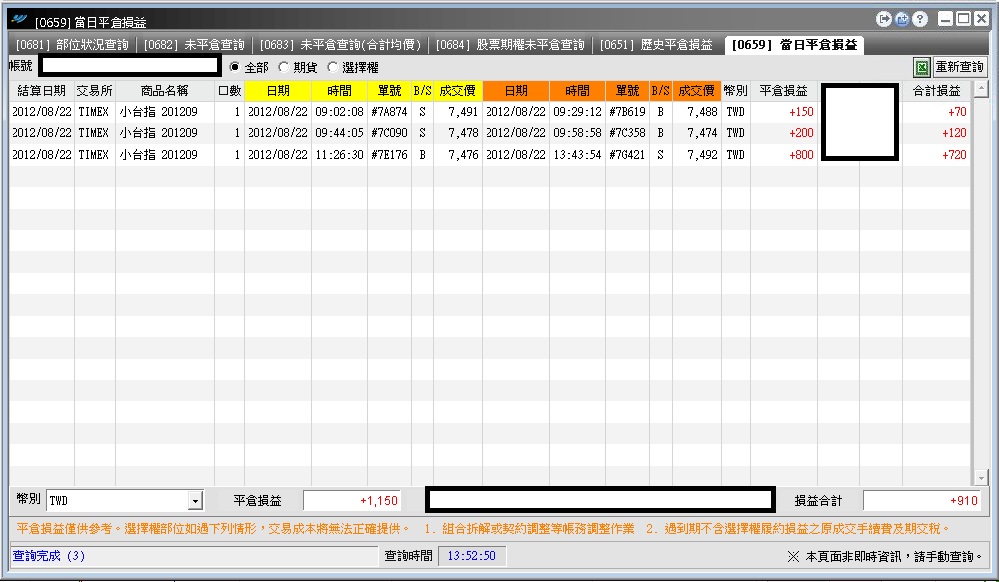Open help via question mark icon

tap(919, 19)
